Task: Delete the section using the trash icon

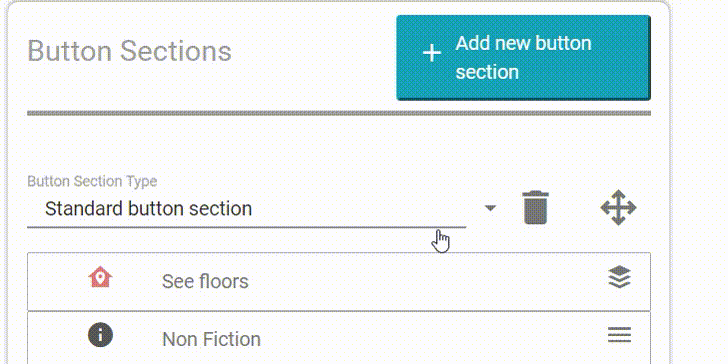Action: click(536, 208)
